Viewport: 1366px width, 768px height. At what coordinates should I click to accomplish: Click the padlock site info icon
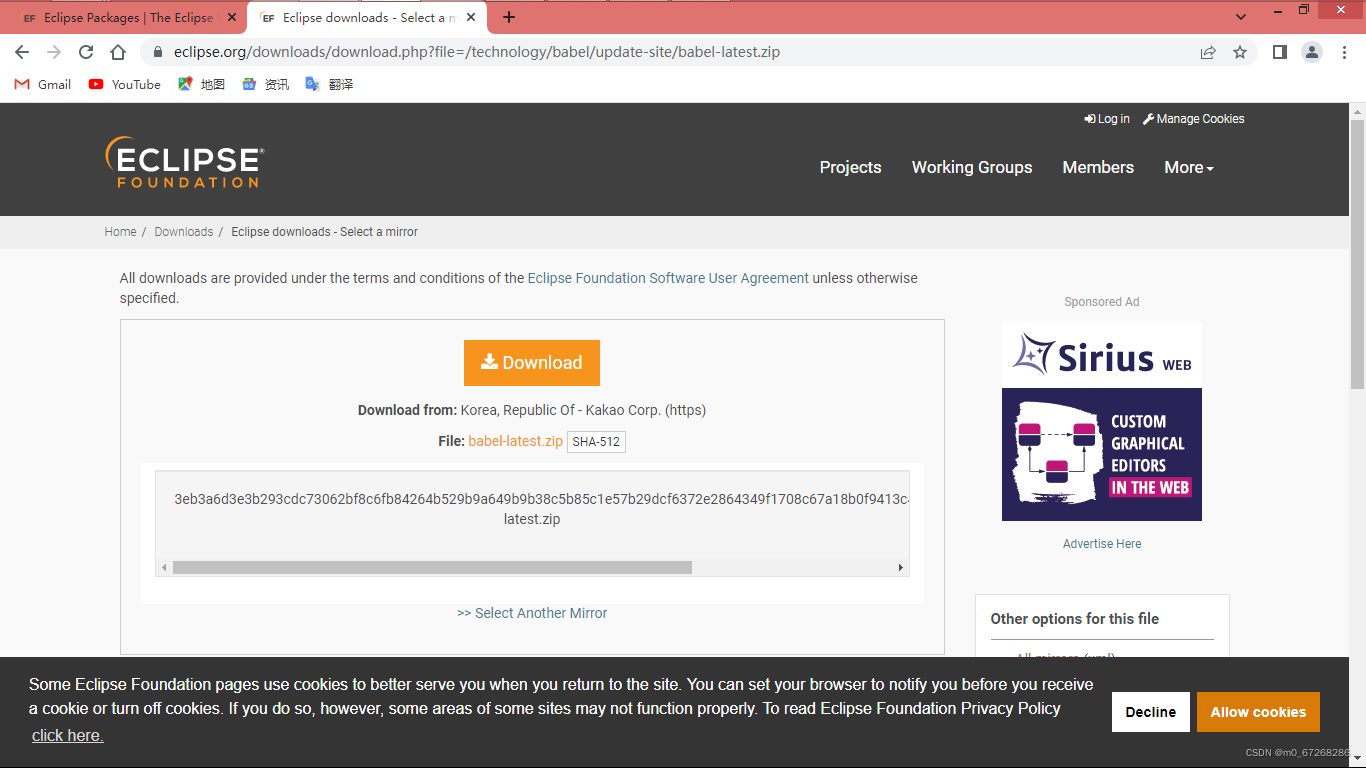(157, 52)
